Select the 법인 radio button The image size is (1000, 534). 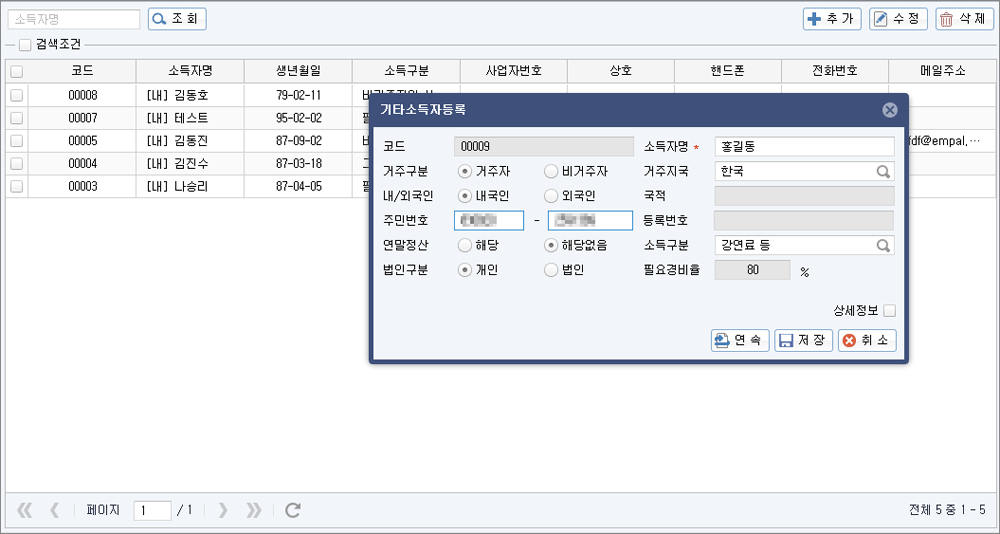551,270
